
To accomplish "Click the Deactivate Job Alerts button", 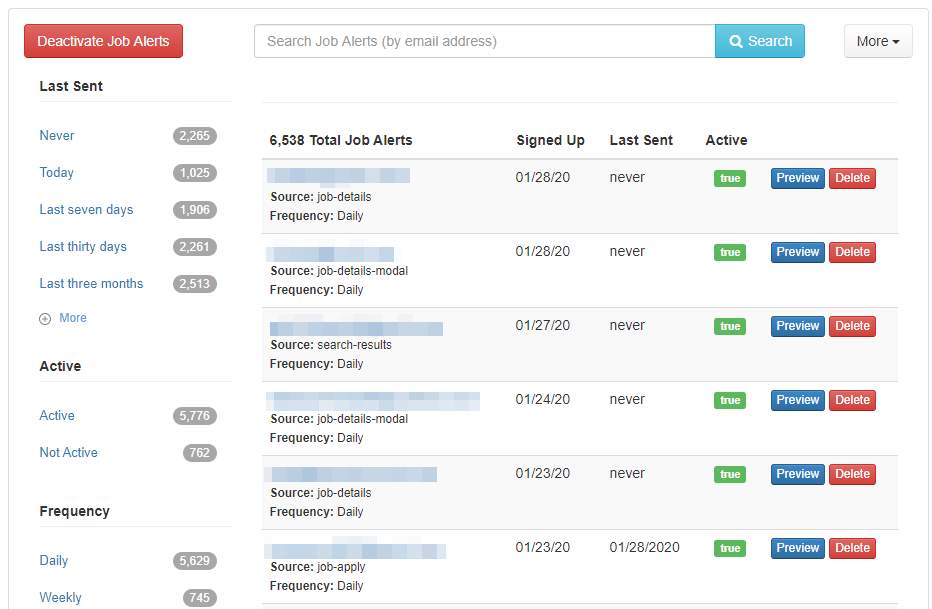I will tap(103, 41).
